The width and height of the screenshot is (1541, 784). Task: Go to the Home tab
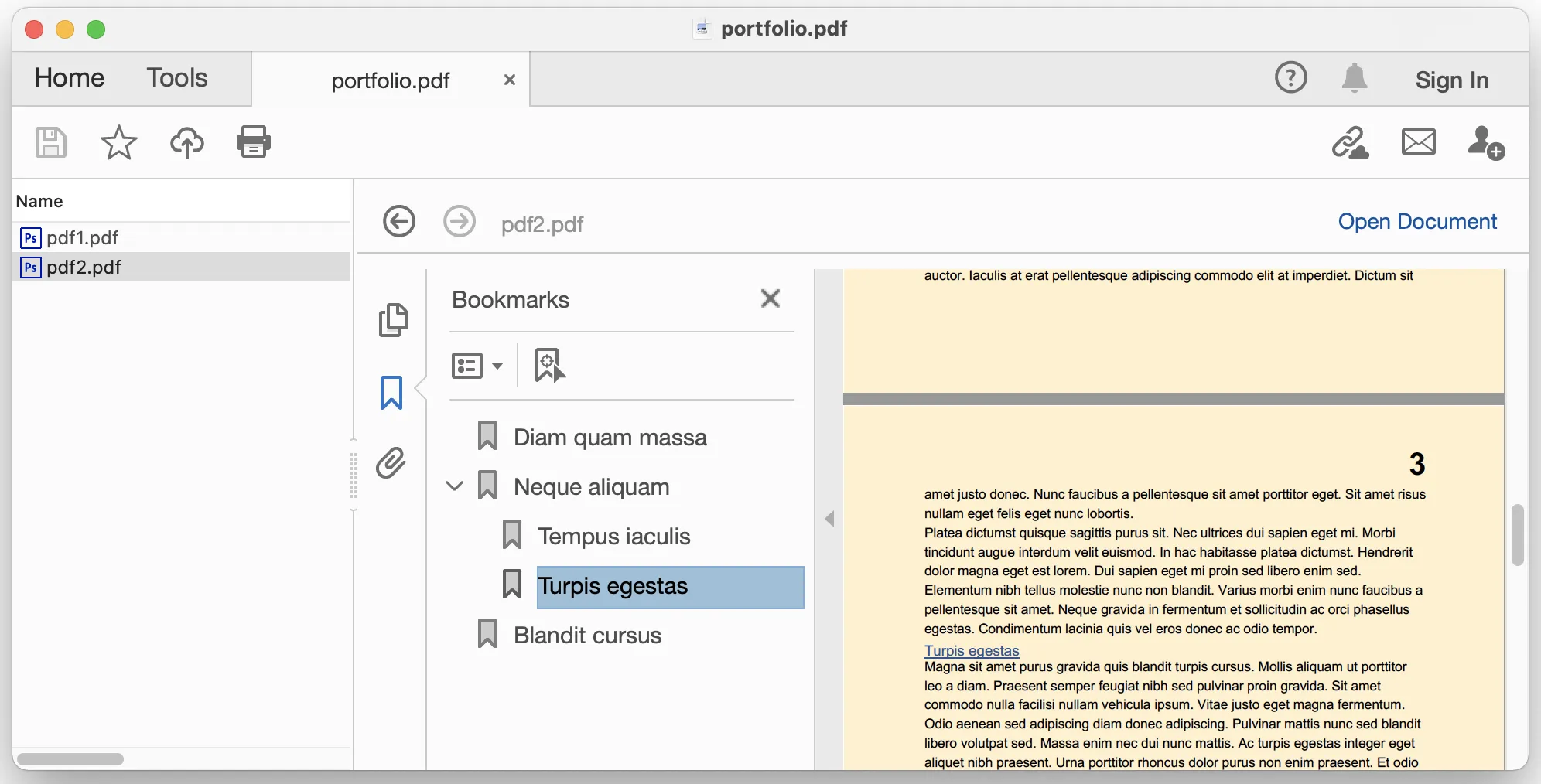[x=69, y=78]
